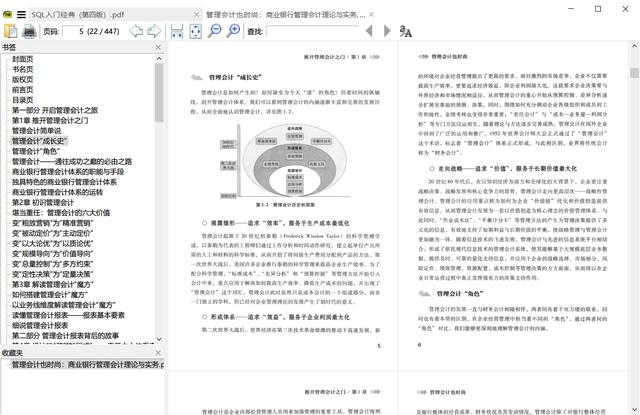640x415 pixels.
Task: Click document scrollbar down arrow
Action: (x=634, y=410)
